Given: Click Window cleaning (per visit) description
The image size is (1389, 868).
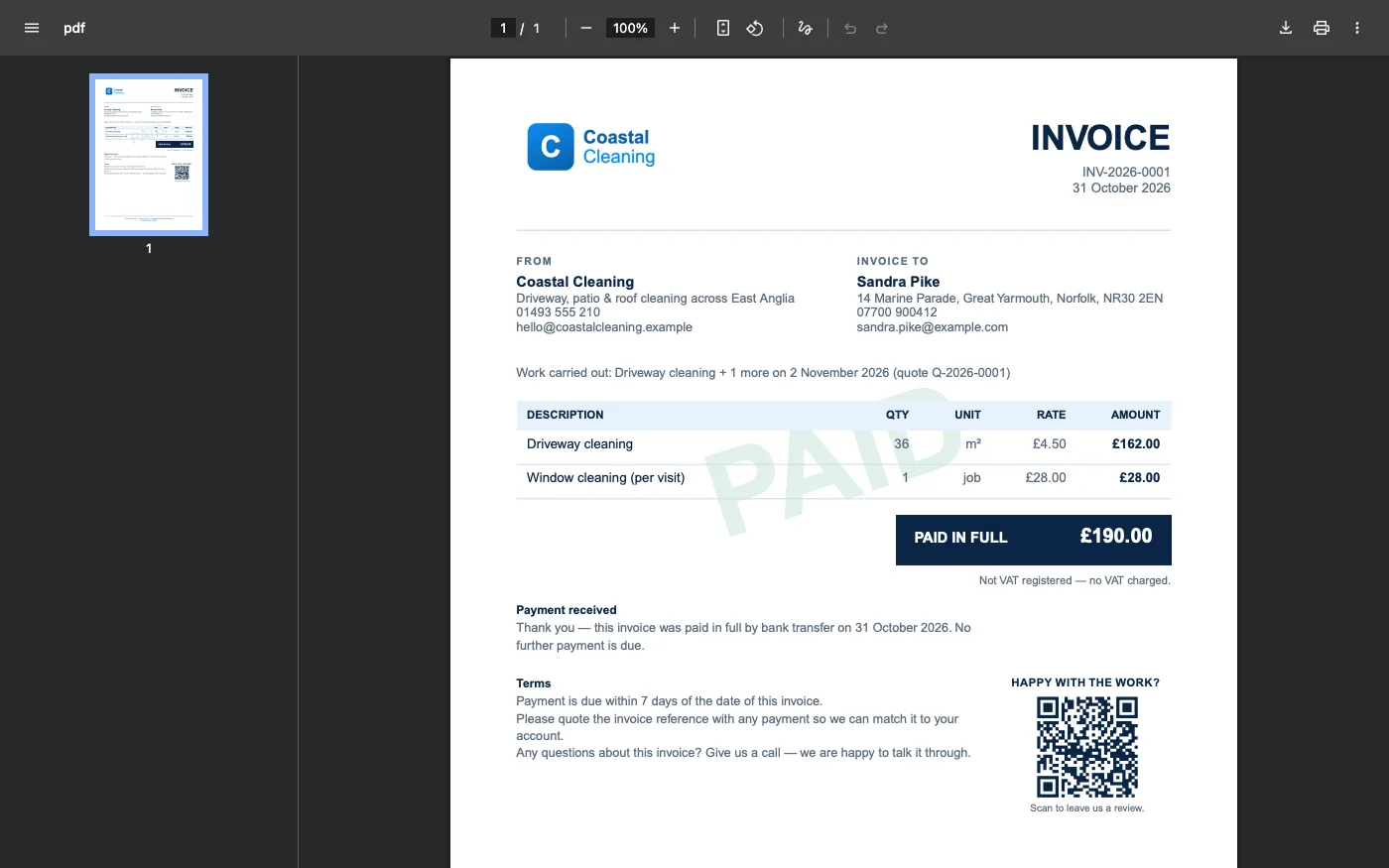Looking at the screenshot, I should click(605, 478).
